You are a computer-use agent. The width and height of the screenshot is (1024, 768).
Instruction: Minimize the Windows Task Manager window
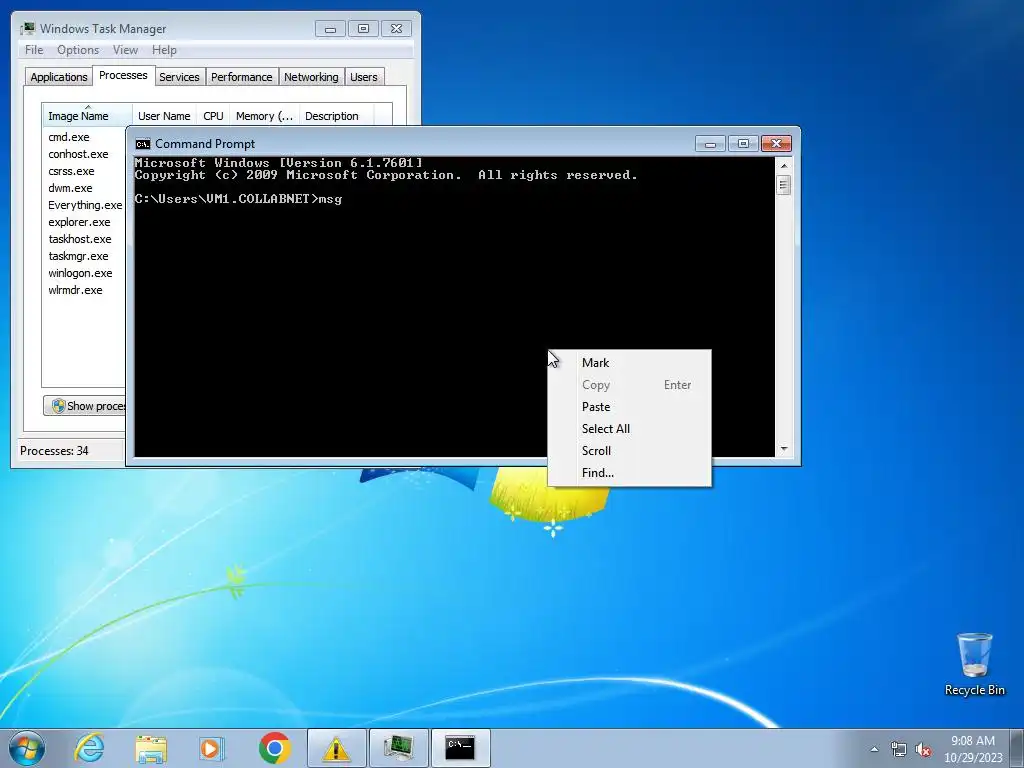(x=330, y=29)
